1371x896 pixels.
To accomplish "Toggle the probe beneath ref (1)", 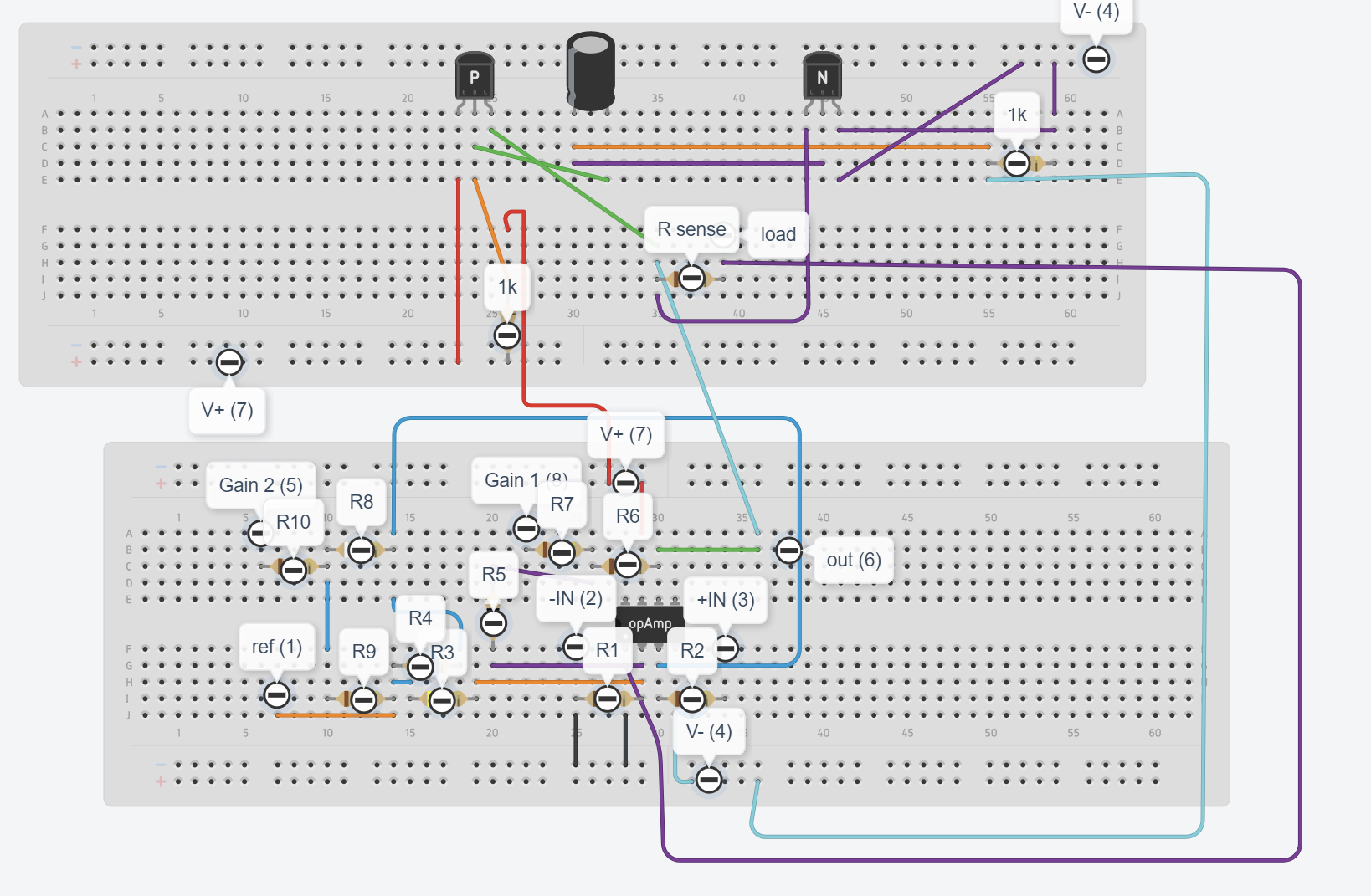I will pyautogui.click(x=277, y=694).
